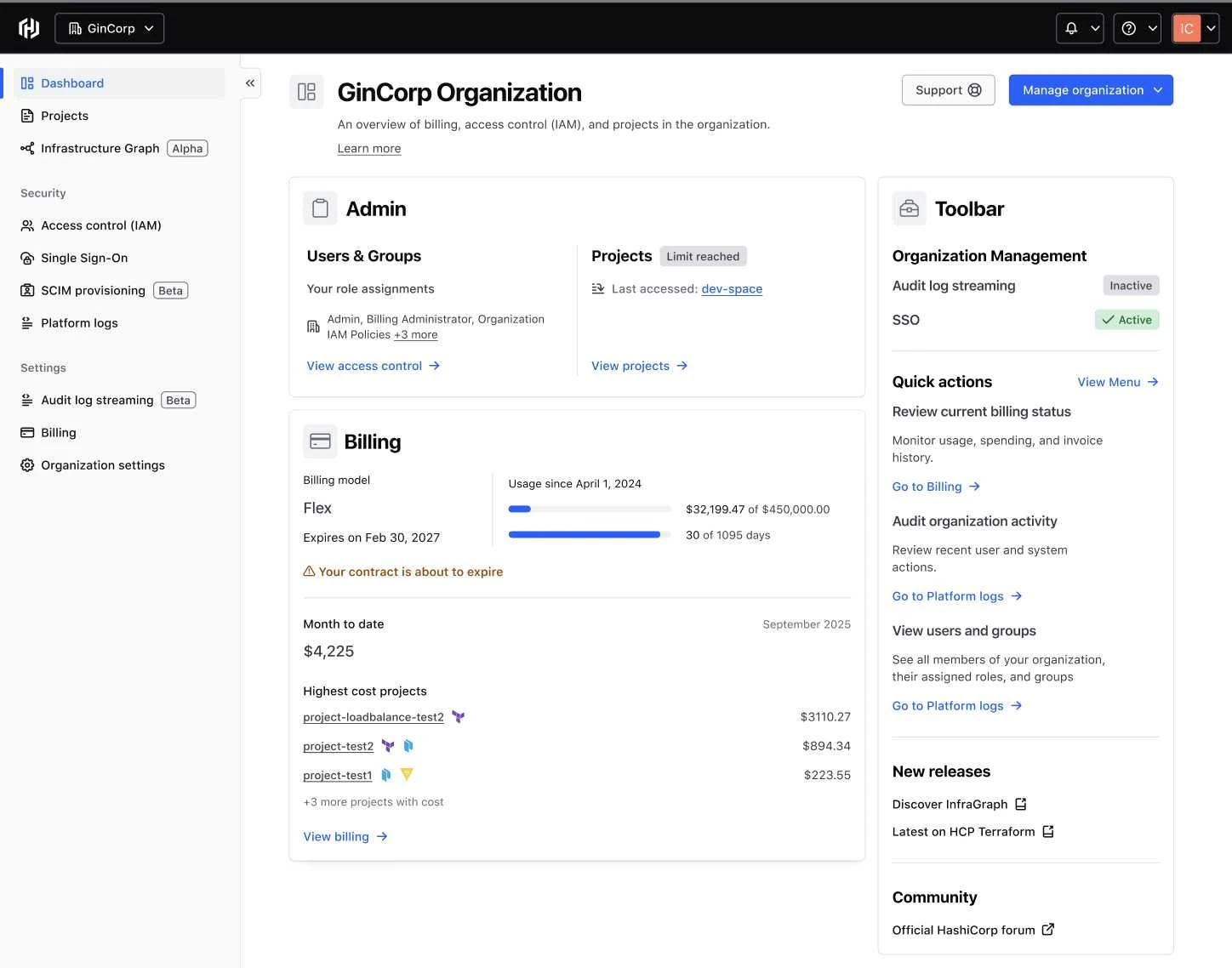1232x968 pixels.
Task: Follow the Learn more link
Action: pyautogui.click(x=368, y=148)
